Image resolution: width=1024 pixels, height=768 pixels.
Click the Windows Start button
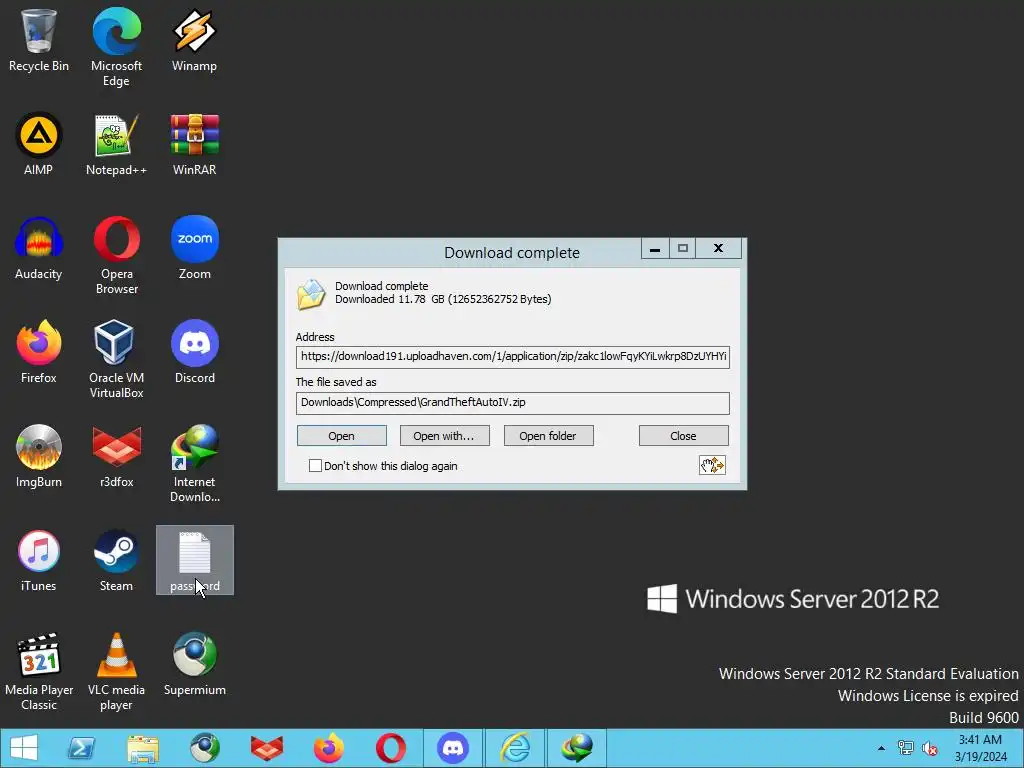(x=24, y=748)
